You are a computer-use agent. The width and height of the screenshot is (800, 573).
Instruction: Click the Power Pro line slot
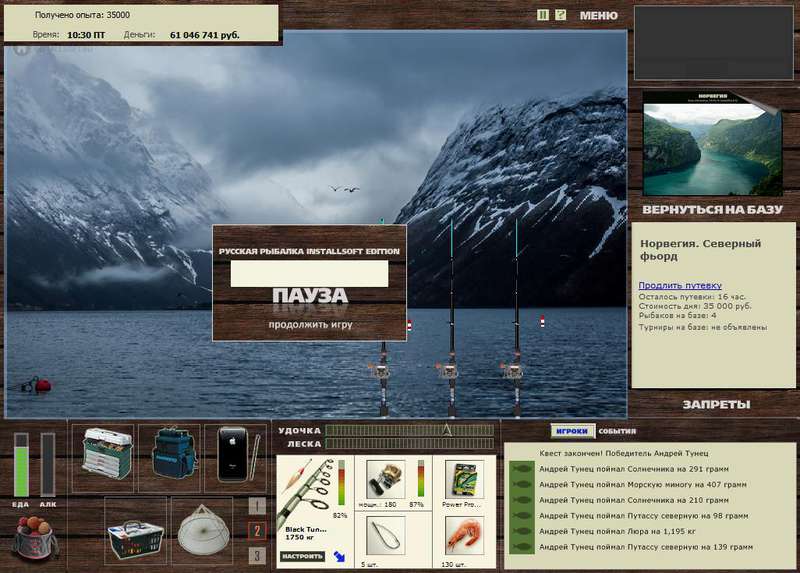click(464, 480)
